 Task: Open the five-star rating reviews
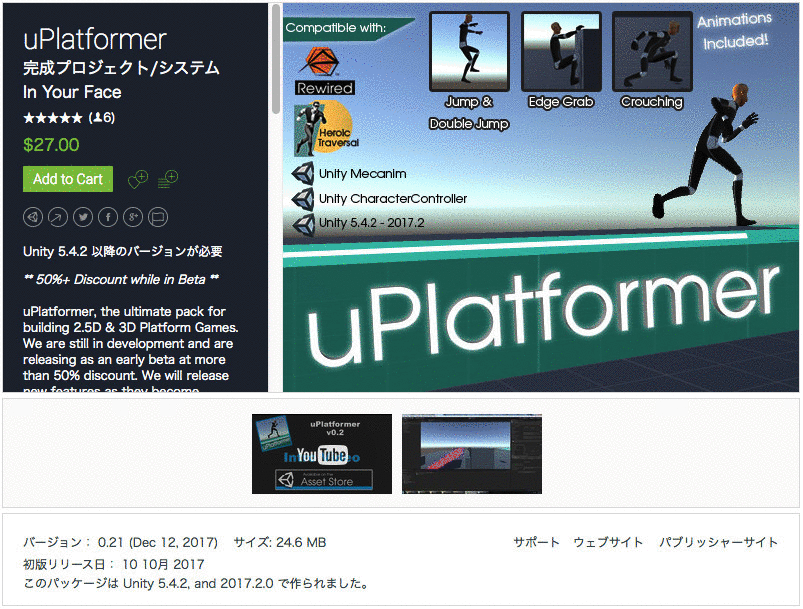pos(69,118)
